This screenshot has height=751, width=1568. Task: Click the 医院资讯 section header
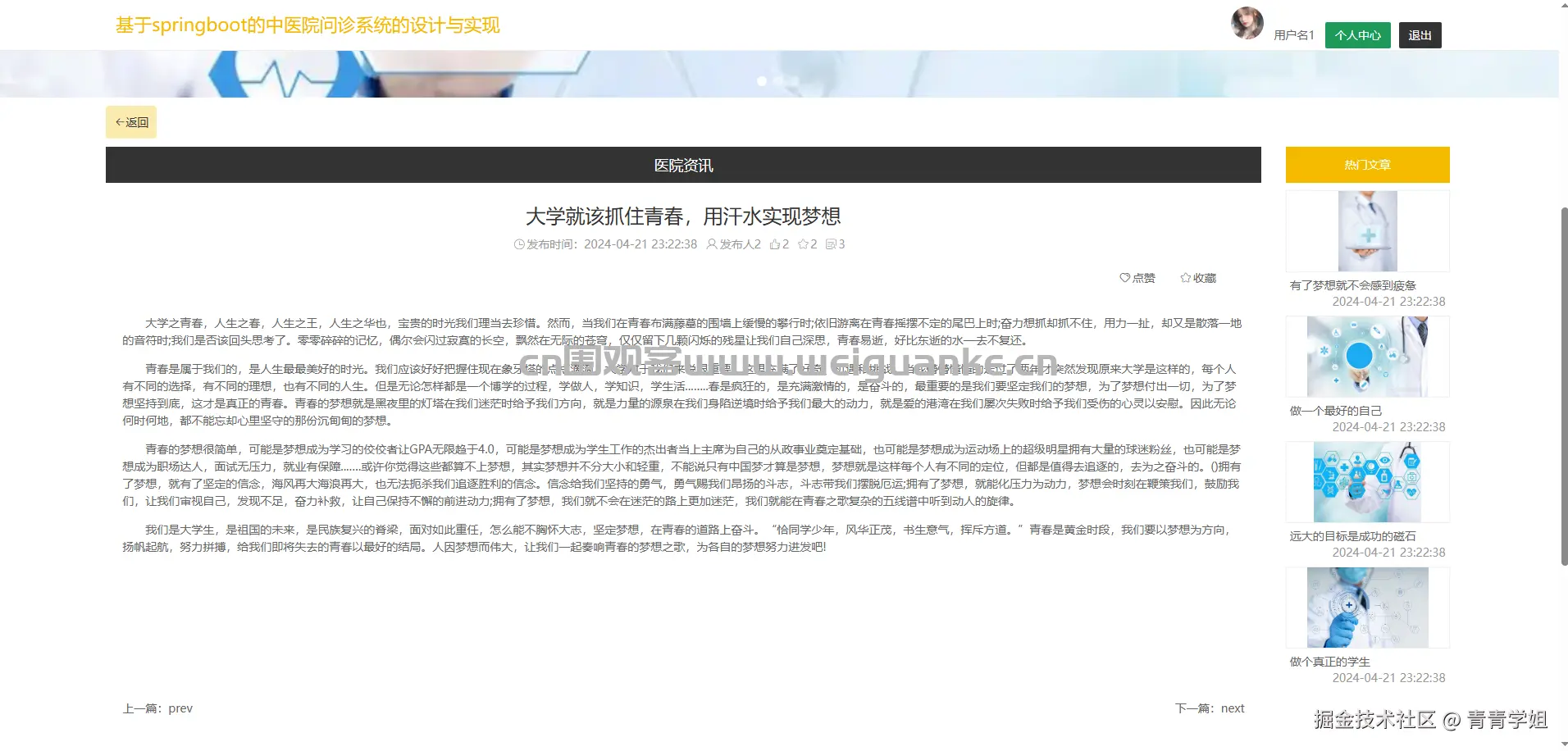tap(683, 165)
